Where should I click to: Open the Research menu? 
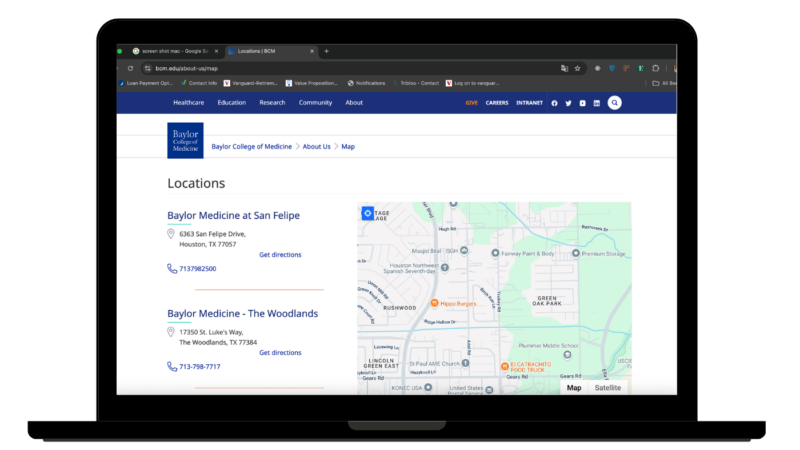click(x=272, y=103)
